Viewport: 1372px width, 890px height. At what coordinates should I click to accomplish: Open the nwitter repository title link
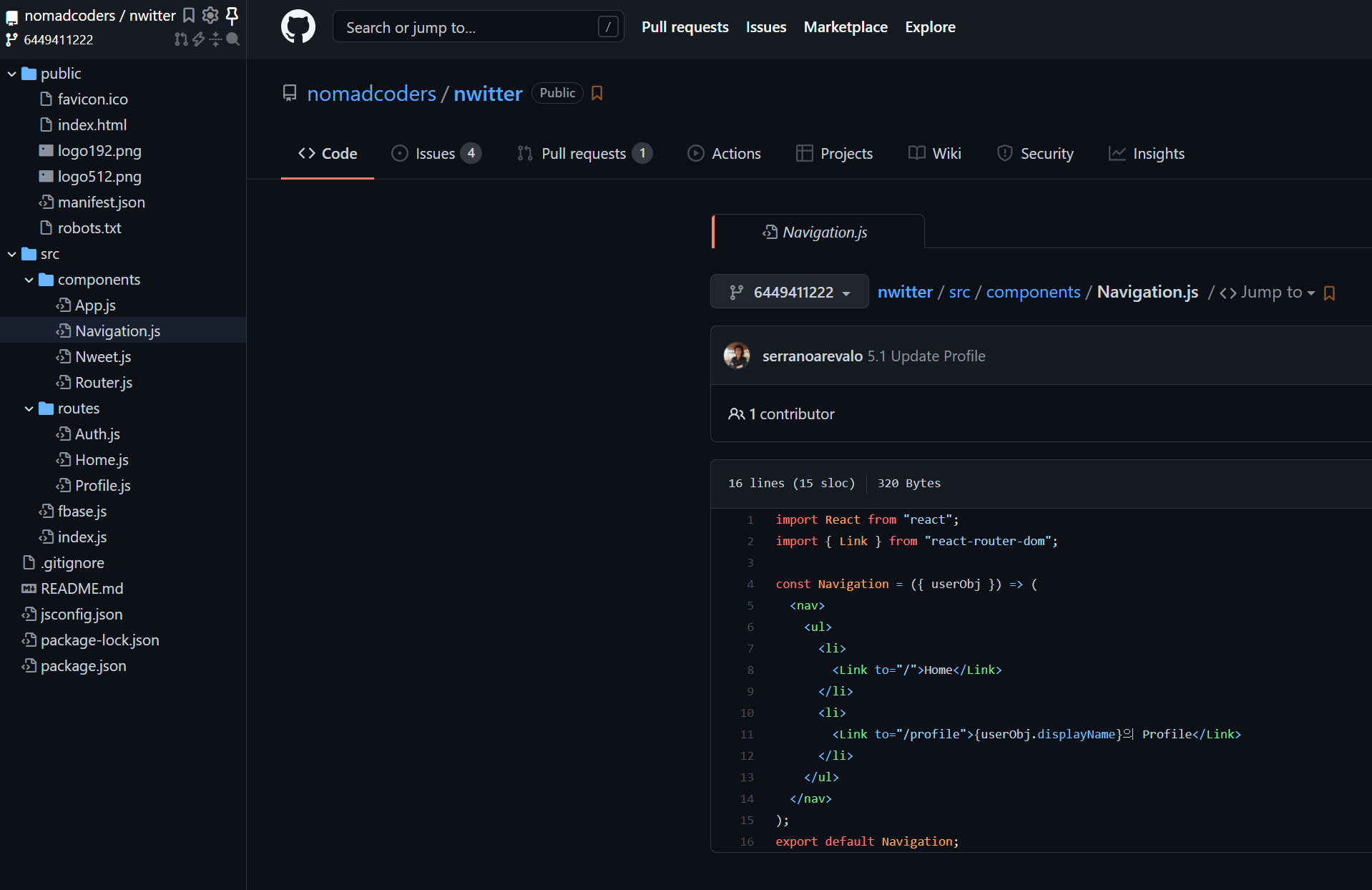tap(488, 94)
